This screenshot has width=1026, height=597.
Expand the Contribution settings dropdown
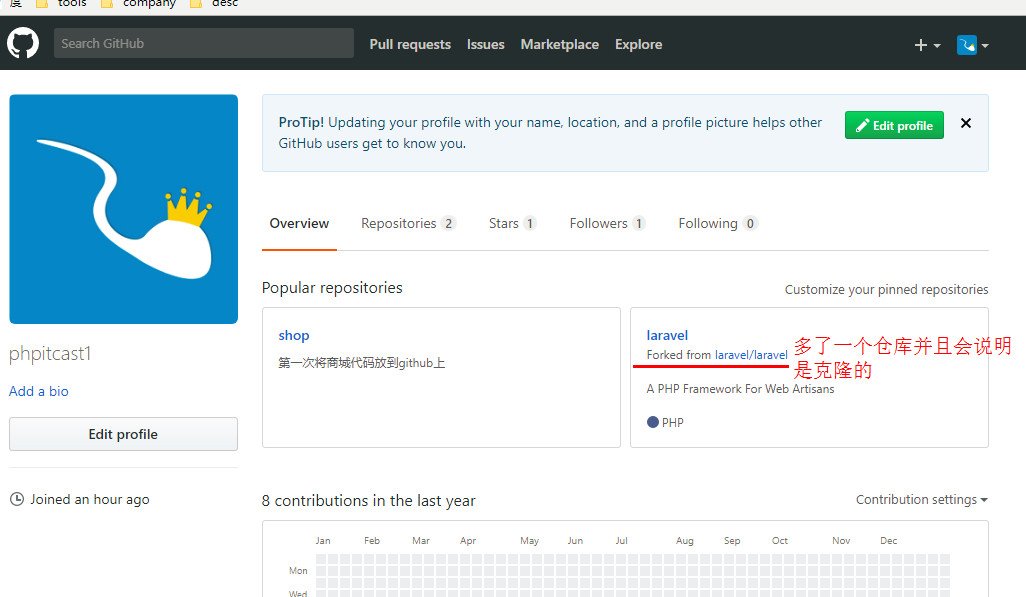coord(921,499)
